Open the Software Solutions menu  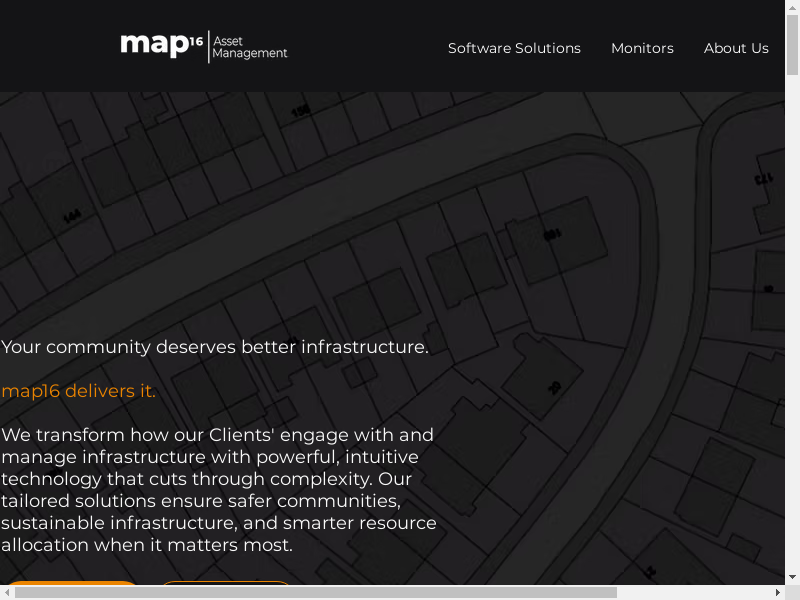click(x=514, y=48)
